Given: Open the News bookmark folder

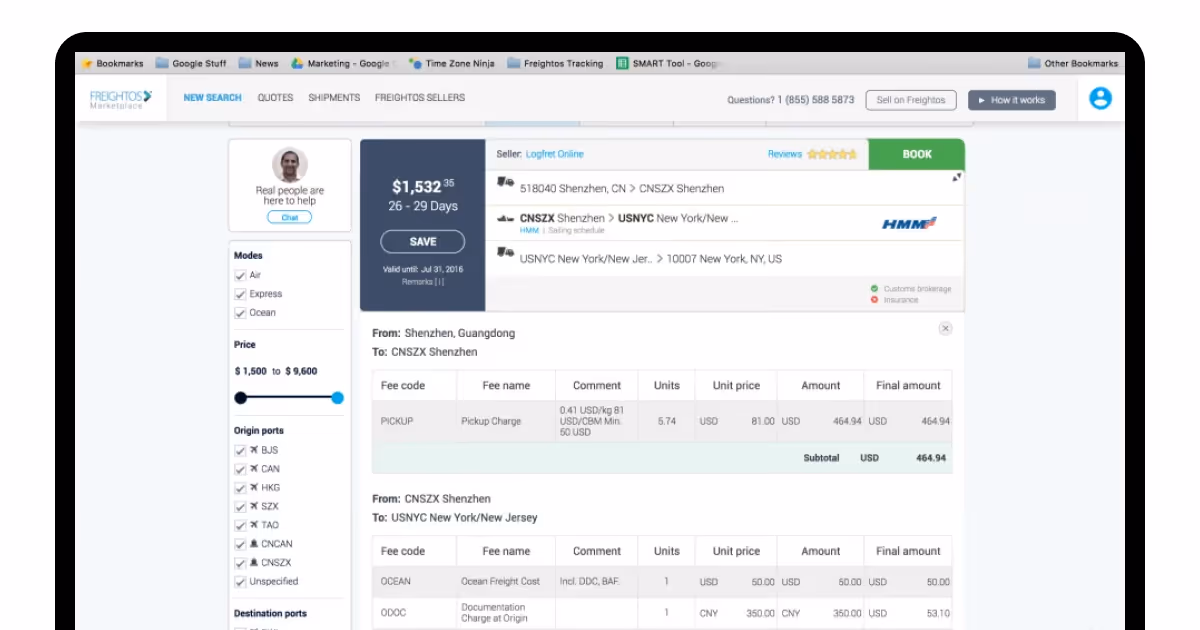Looking at the screenshot, I should click(x=258, y=63).
